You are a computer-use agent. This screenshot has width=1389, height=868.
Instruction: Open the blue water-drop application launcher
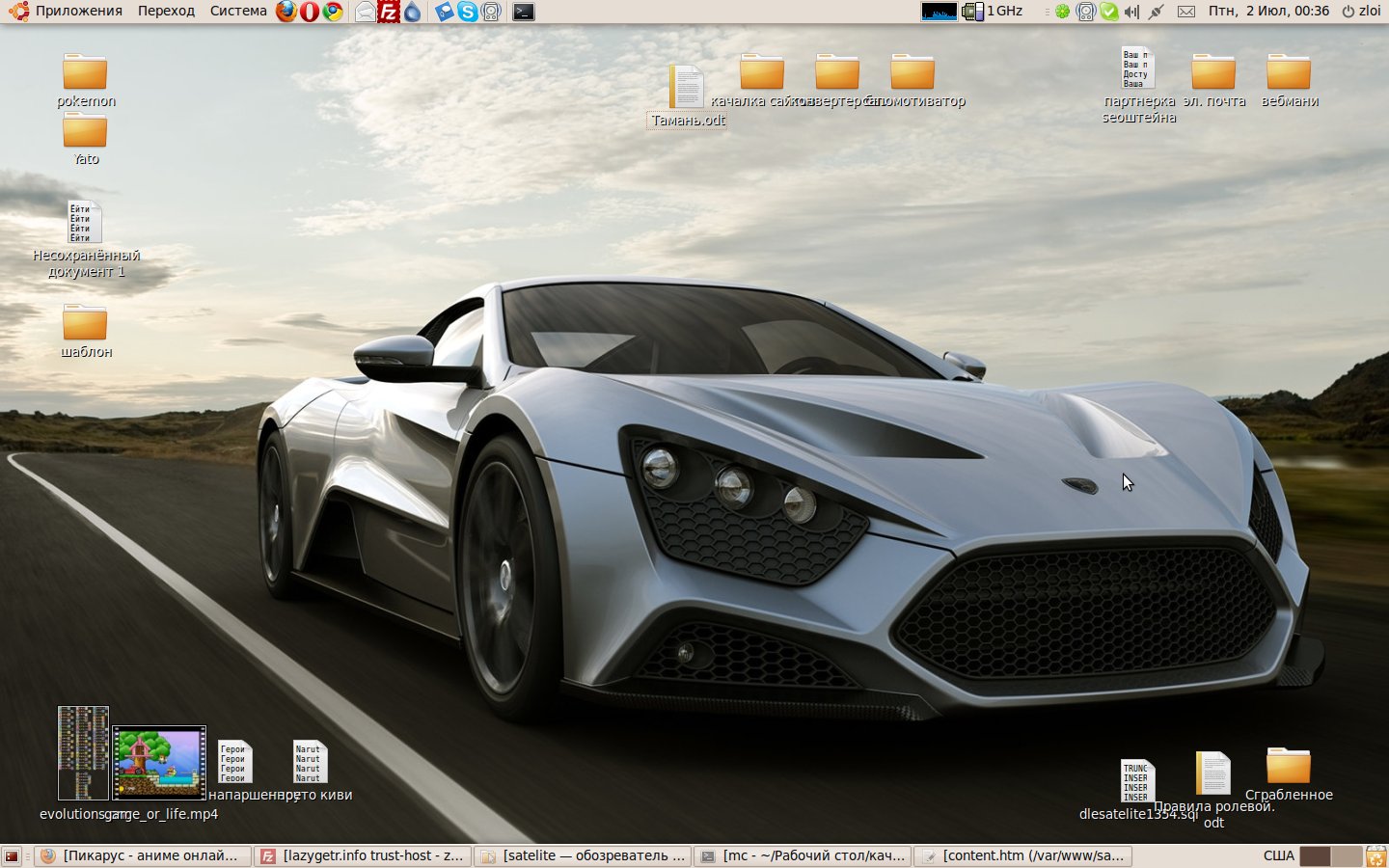[412, 12]
